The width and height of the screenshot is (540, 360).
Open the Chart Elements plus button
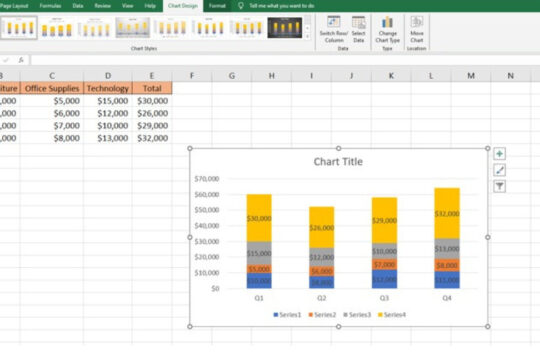pos(499,154)
